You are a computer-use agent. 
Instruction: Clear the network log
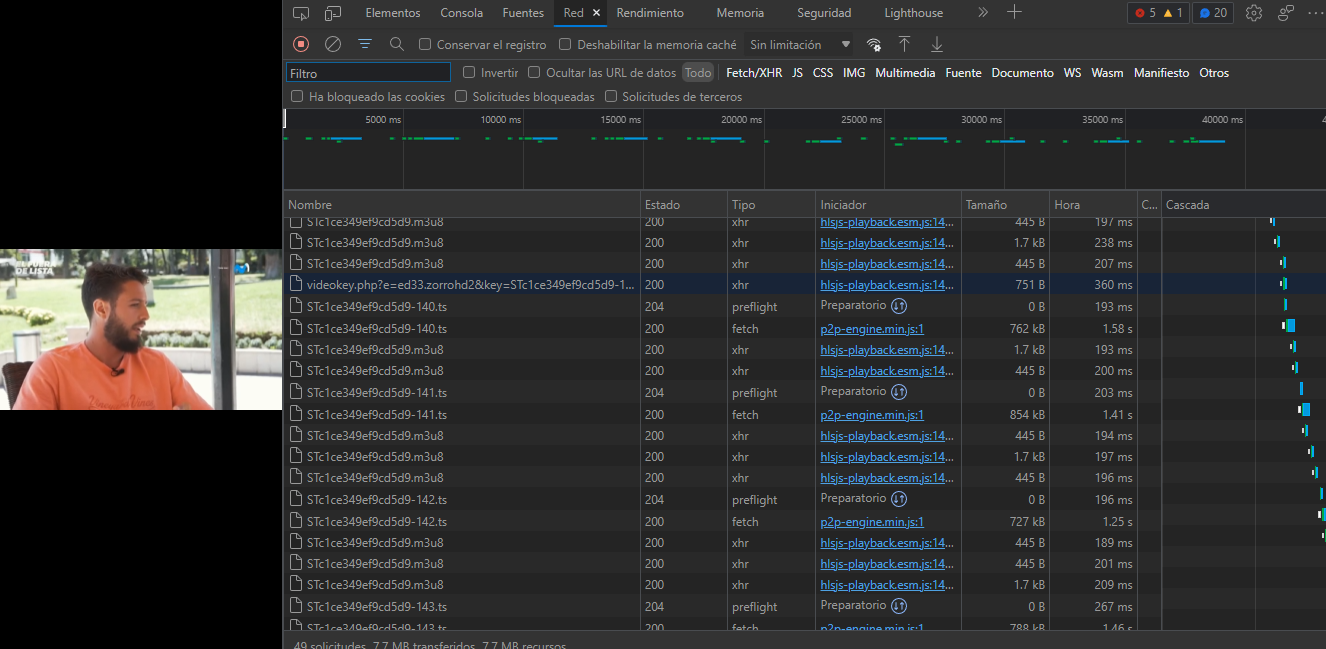point(333,44)
